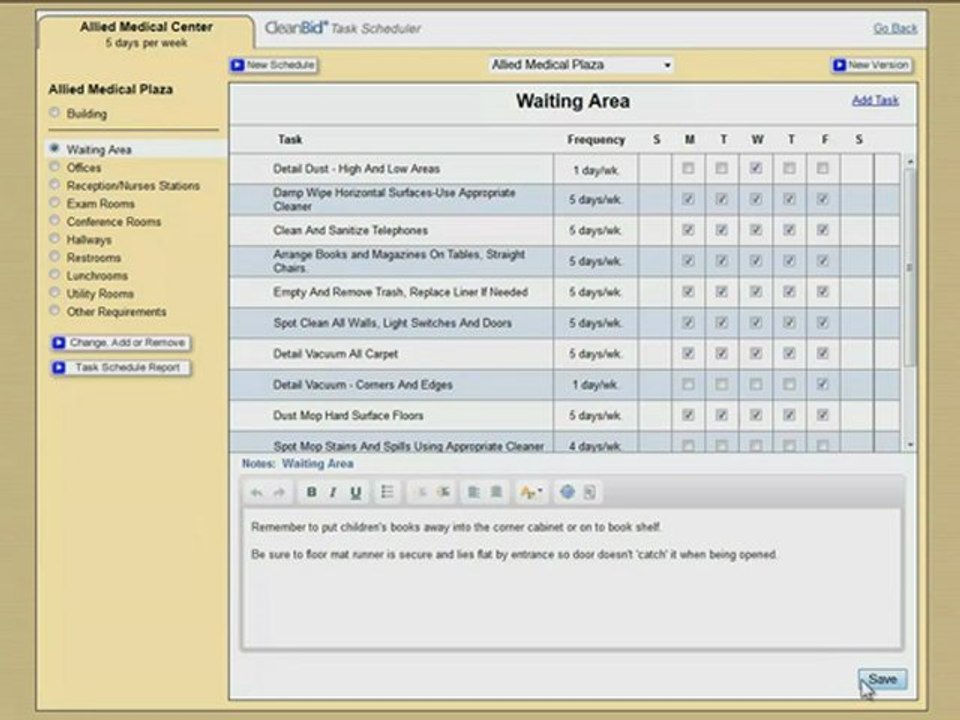Viewport: 960px width, 720px height.
Task: Insert a bulleted list in notes
Action: coord(387,492)
